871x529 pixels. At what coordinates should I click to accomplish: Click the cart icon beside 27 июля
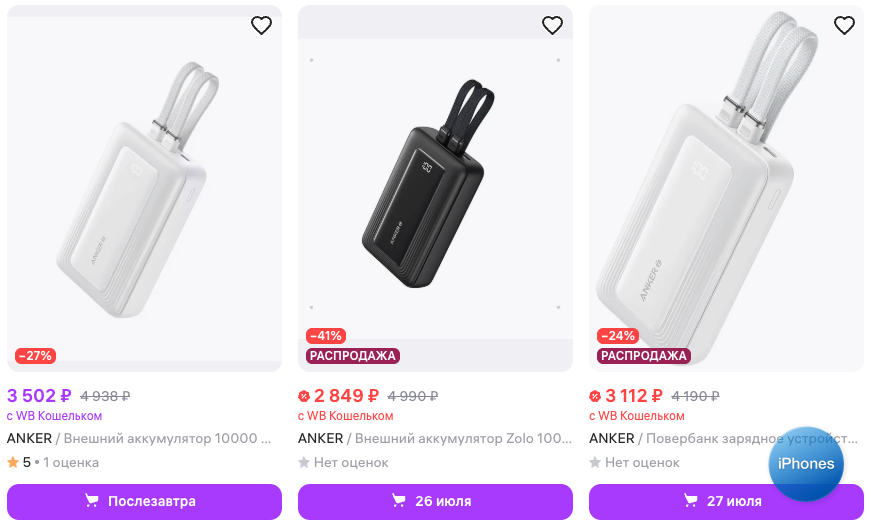(690, 501)
